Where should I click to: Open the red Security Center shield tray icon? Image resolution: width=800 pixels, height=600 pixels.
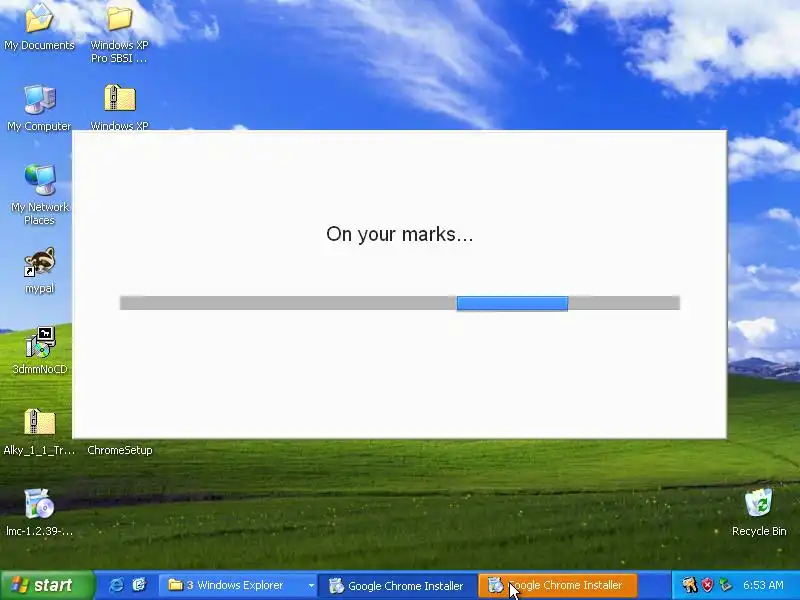(x=708, y=585)
